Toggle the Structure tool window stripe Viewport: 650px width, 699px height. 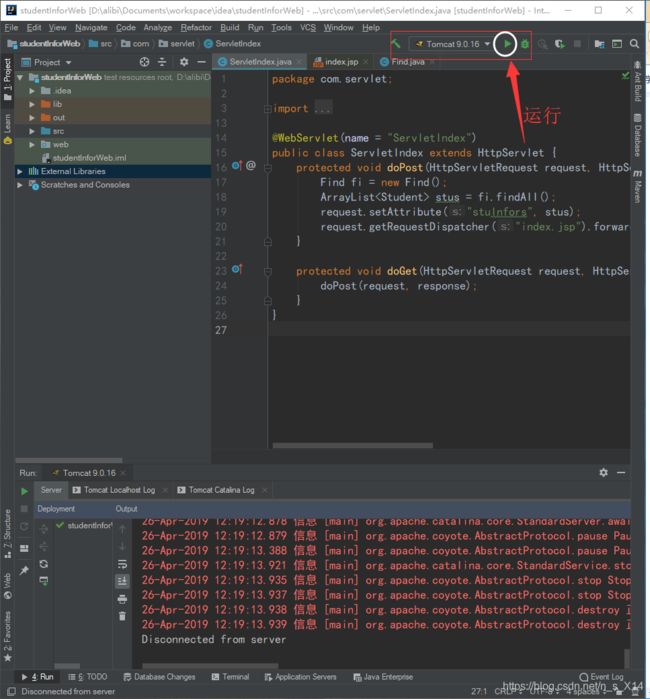pyautogui.click(x=7, y=534)
